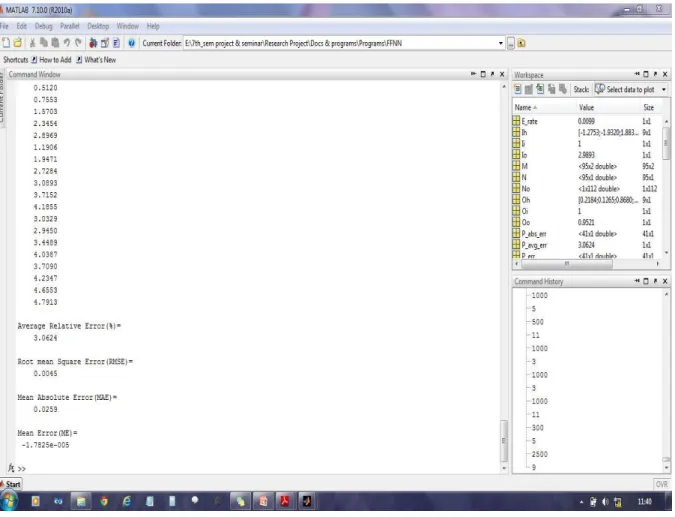The image size is (675, 517).
Task: Click the Save workspace icon
Action: (551, 89)
